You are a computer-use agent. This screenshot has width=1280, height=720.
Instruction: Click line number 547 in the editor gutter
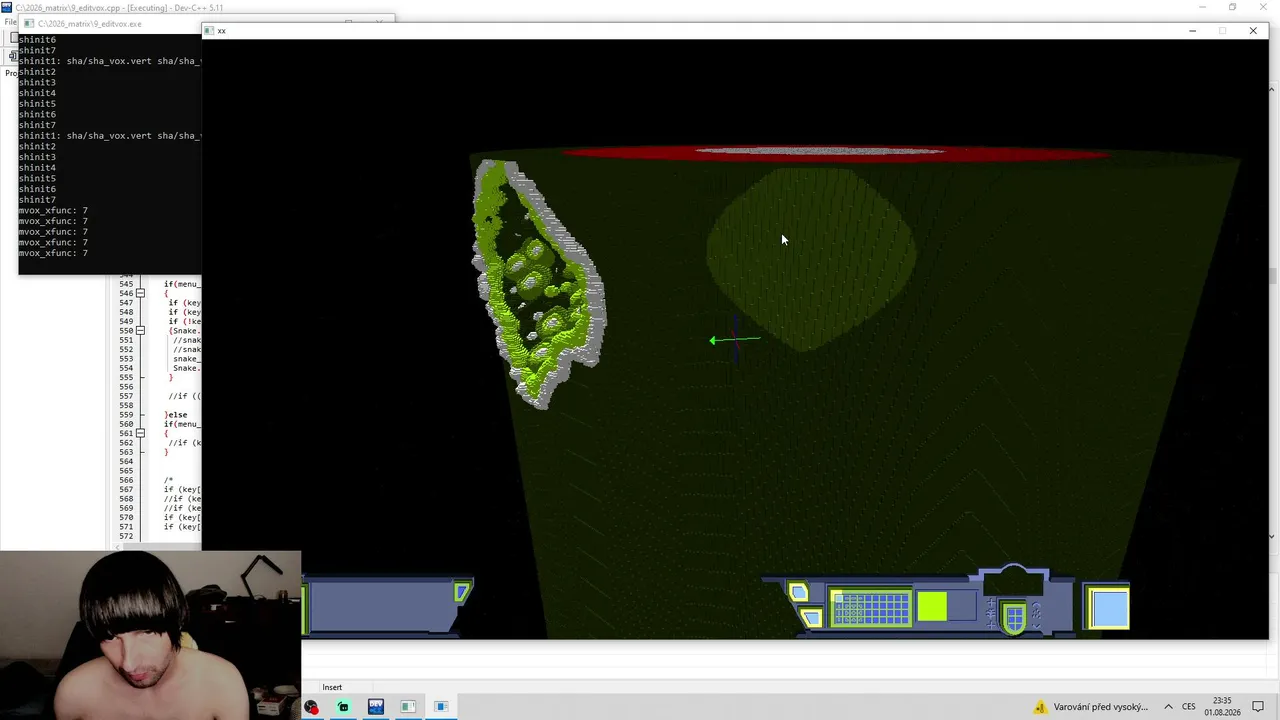(126, 302)
